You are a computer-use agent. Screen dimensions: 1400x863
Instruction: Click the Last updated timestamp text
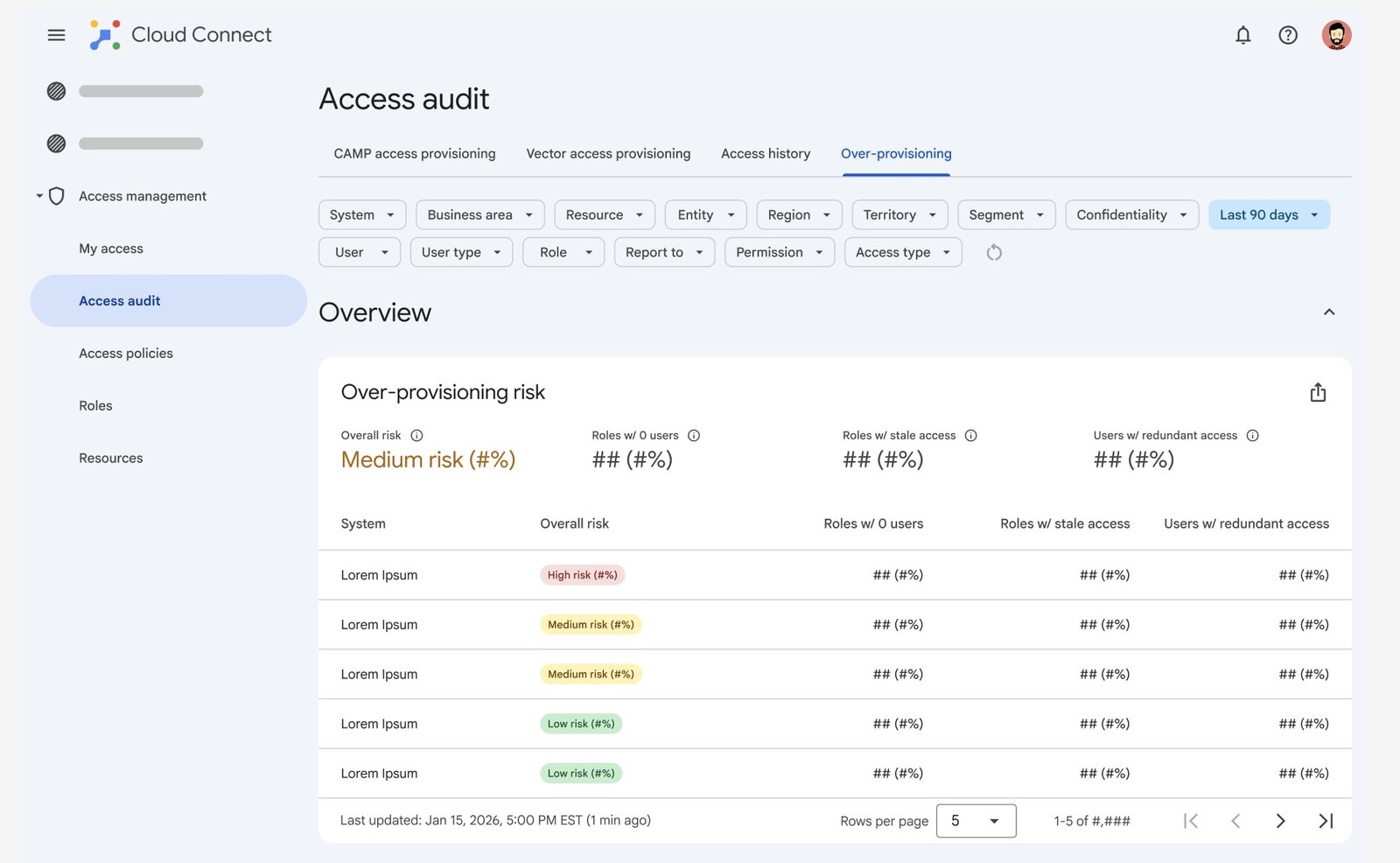tap(495, 820)
